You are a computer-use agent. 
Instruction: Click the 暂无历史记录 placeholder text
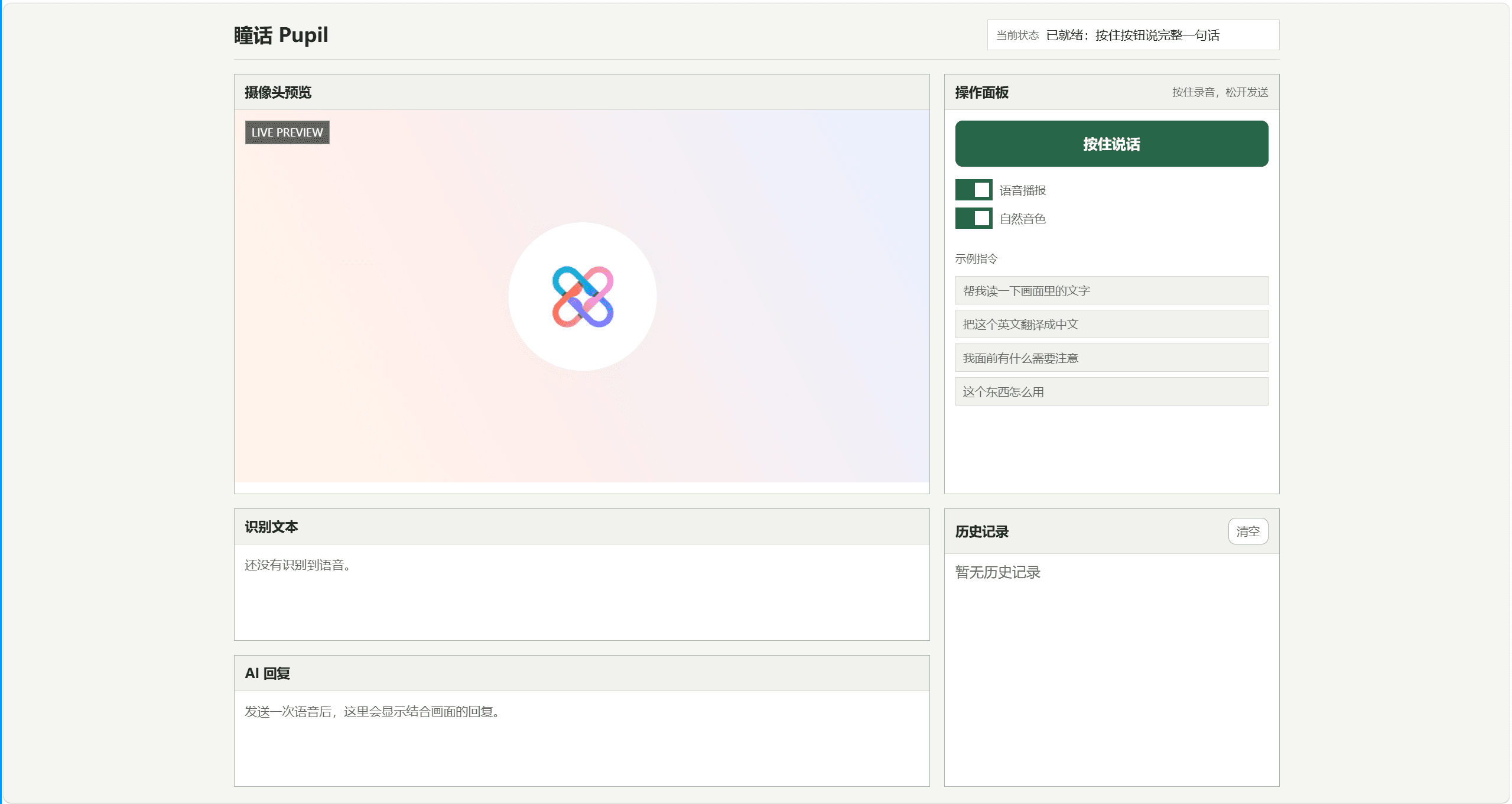point(997,572)
